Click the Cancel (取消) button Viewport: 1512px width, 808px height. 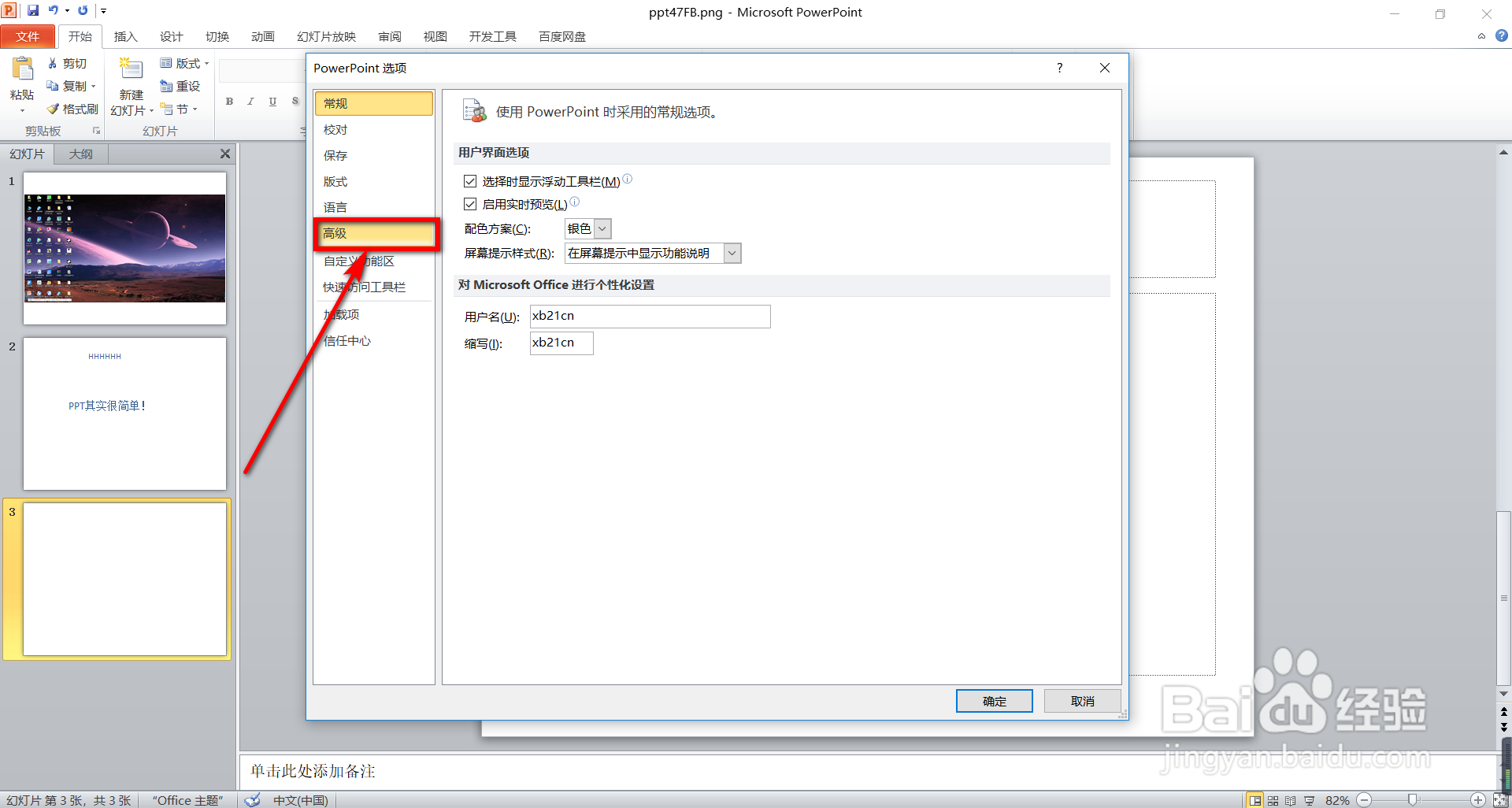click(x=1083, y=701)
